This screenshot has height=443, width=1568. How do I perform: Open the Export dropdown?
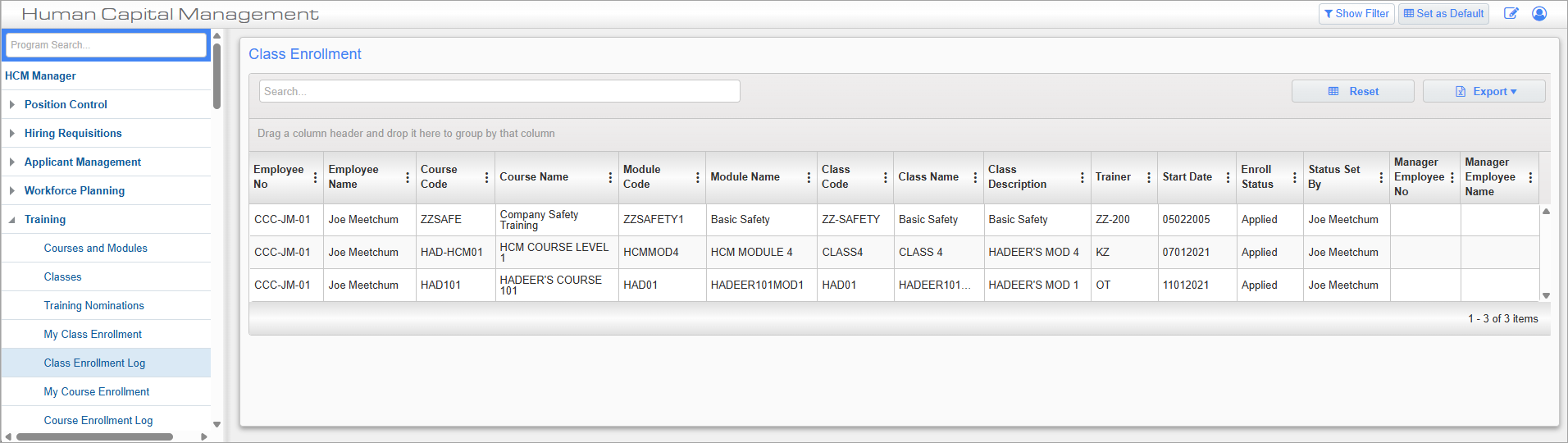pyautogui.click(x=1484, y=91)
